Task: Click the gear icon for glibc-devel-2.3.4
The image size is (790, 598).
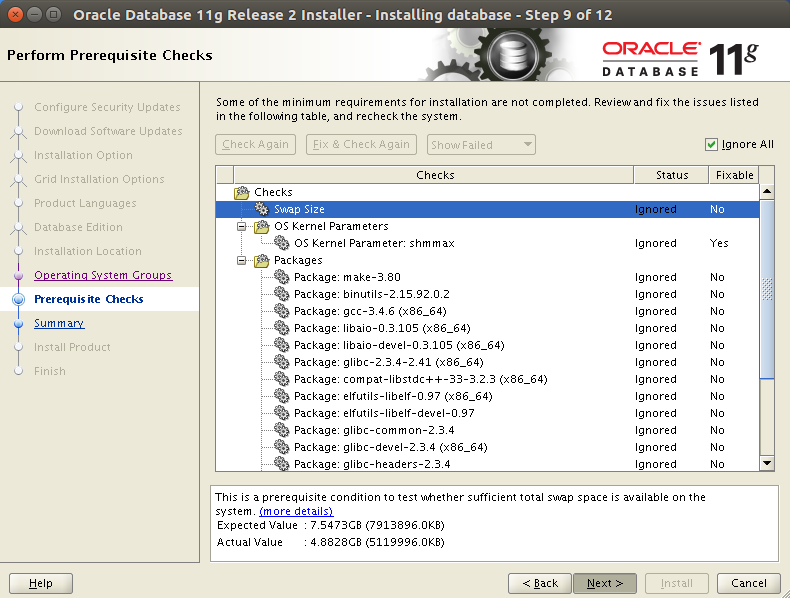Action: (282, 447)
